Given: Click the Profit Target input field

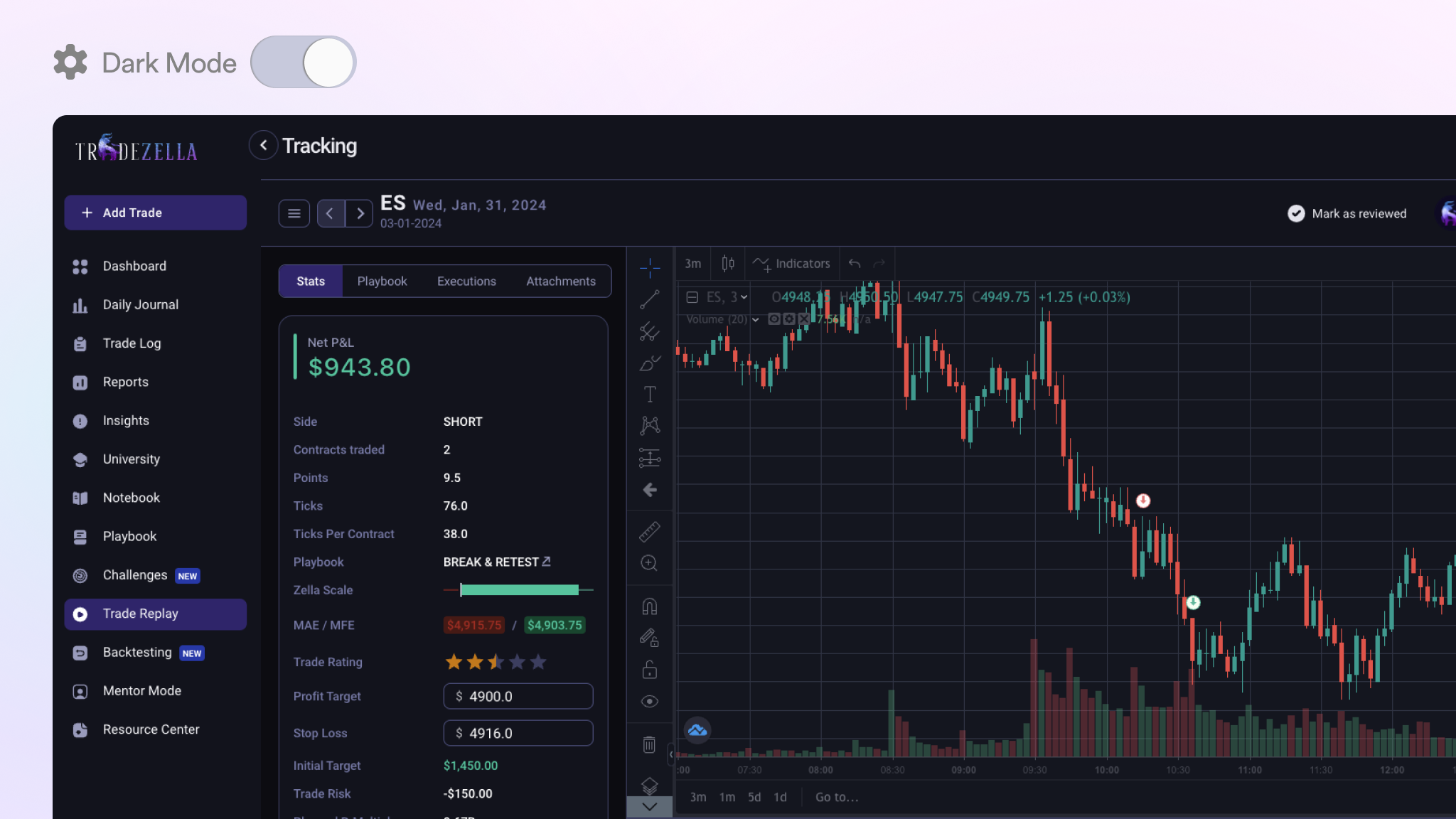Looking at the screenshot, I should tap(518, 696).
